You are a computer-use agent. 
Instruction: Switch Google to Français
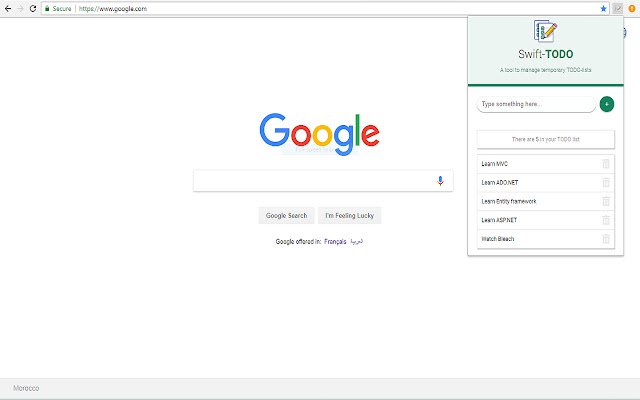[335, 242]
